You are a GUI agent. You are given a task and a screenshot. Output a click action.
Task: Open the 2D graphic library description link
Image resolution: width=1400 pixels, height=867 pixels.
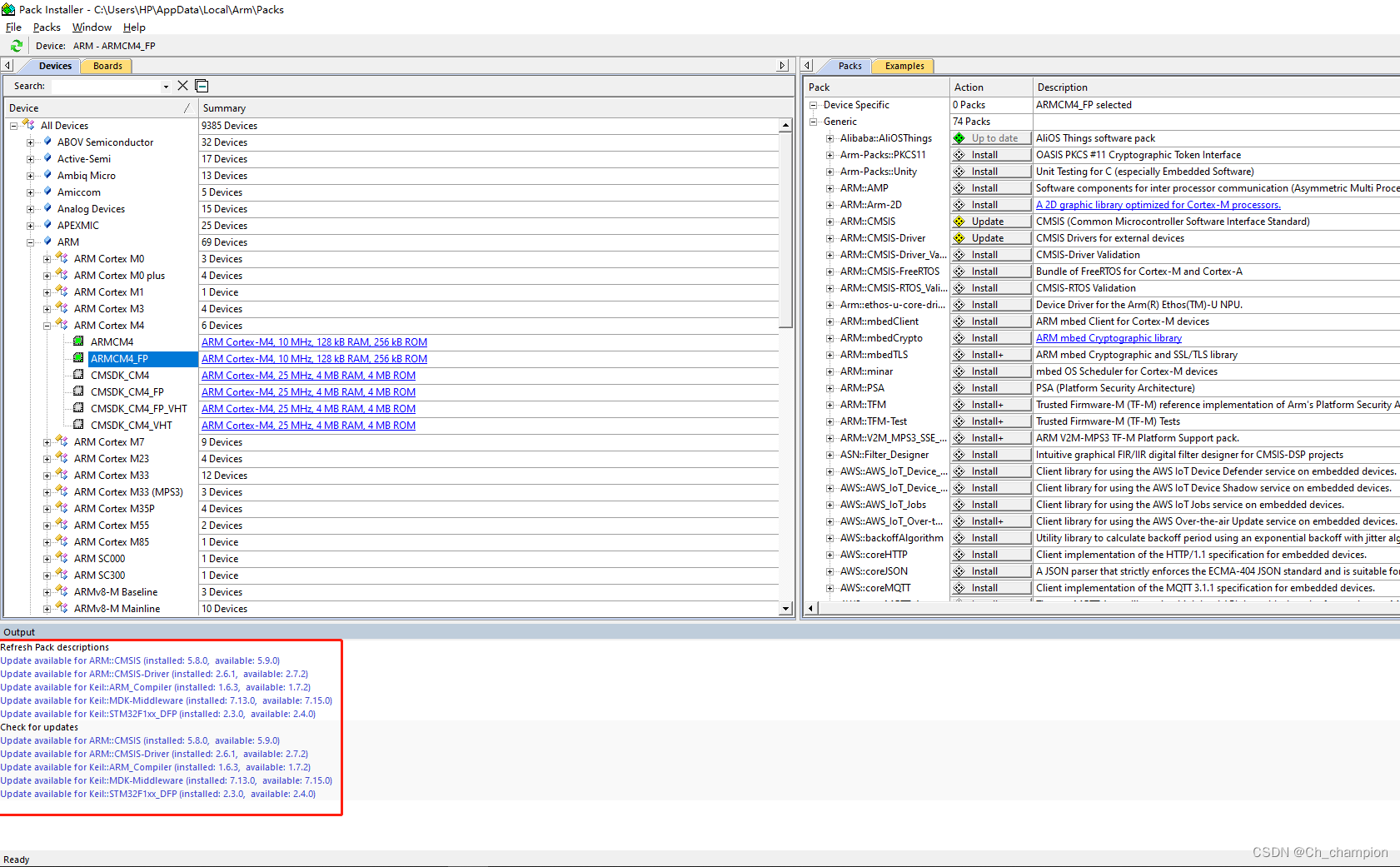pos(1158,205)
